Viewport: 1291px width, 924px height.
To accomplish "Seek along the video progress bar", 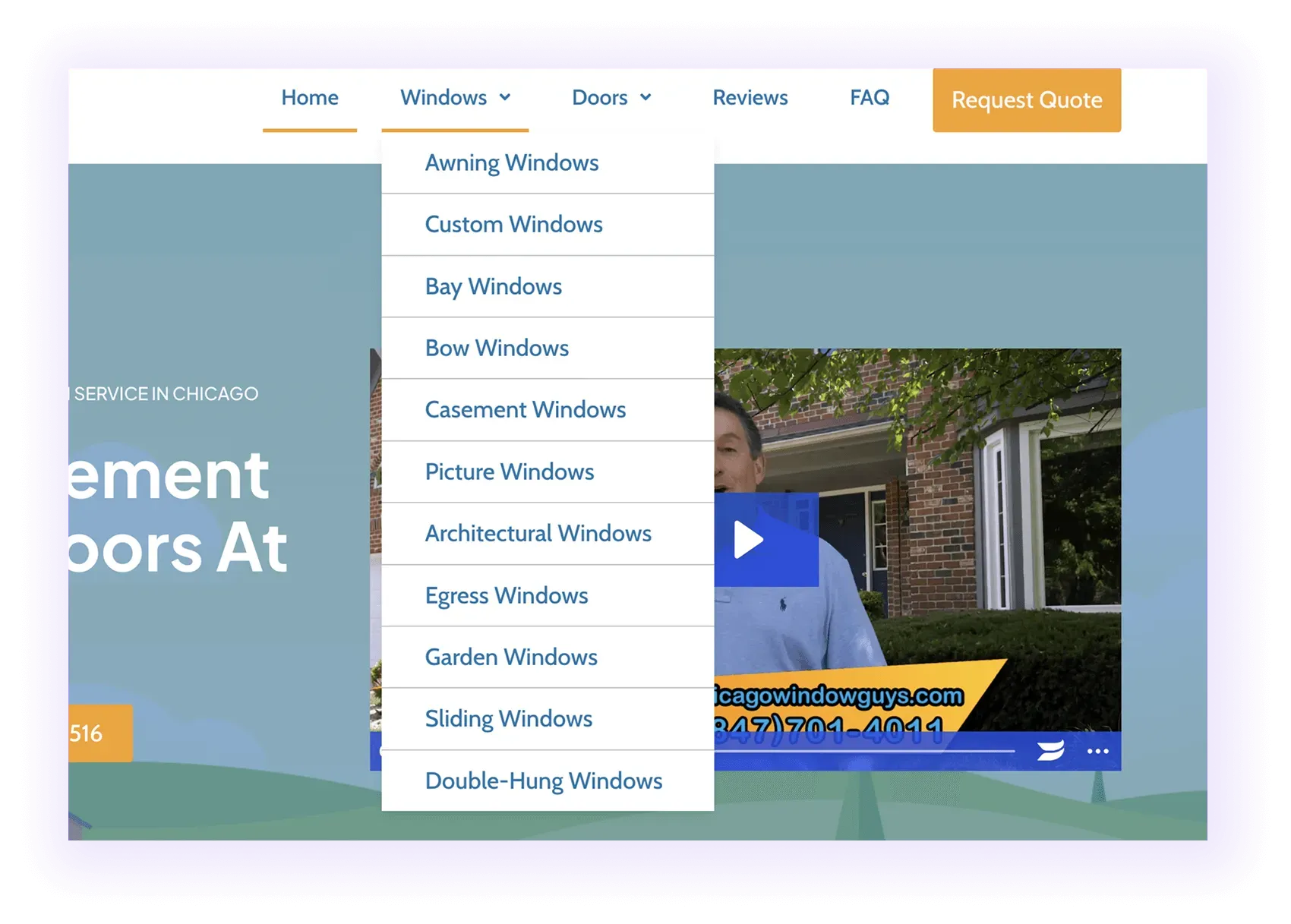I will click(864, 751).
